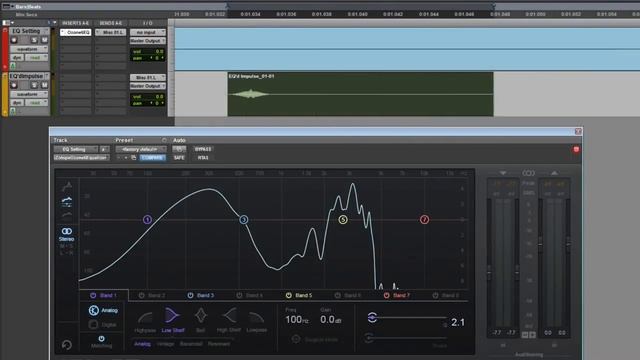This screenshot has width=640, height=360.
Task: Toggle Band 5 power button
Action: click(289, 295)
